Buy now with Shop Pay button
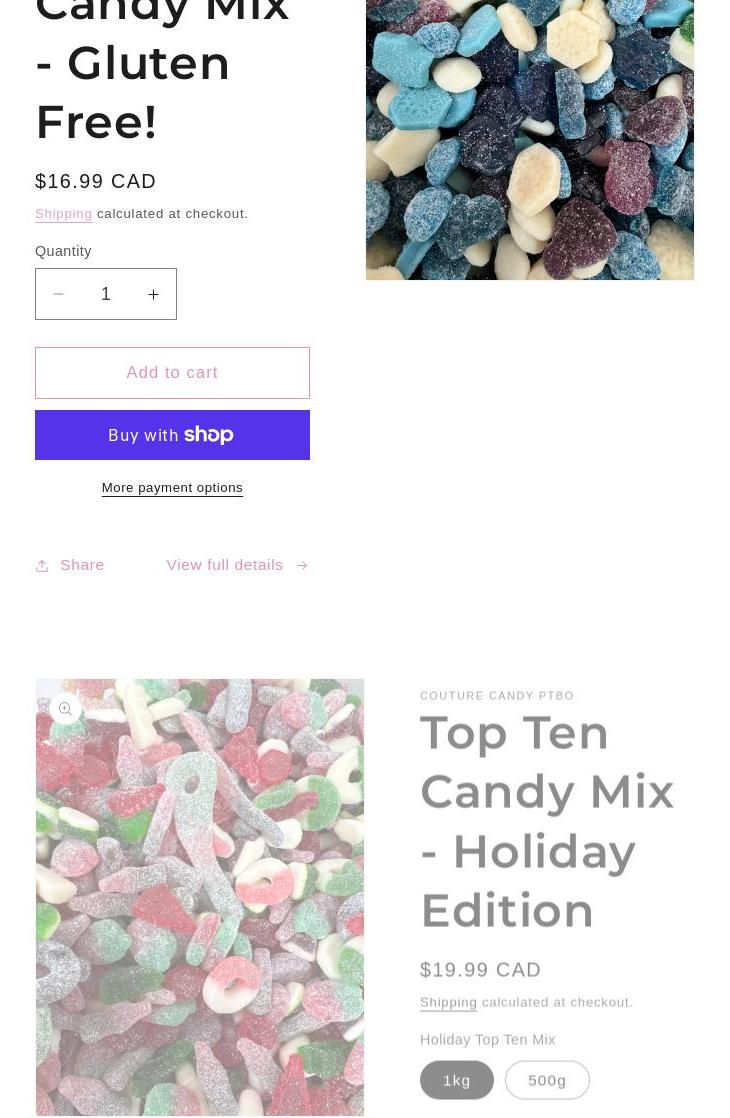 (x=173, y=435)
